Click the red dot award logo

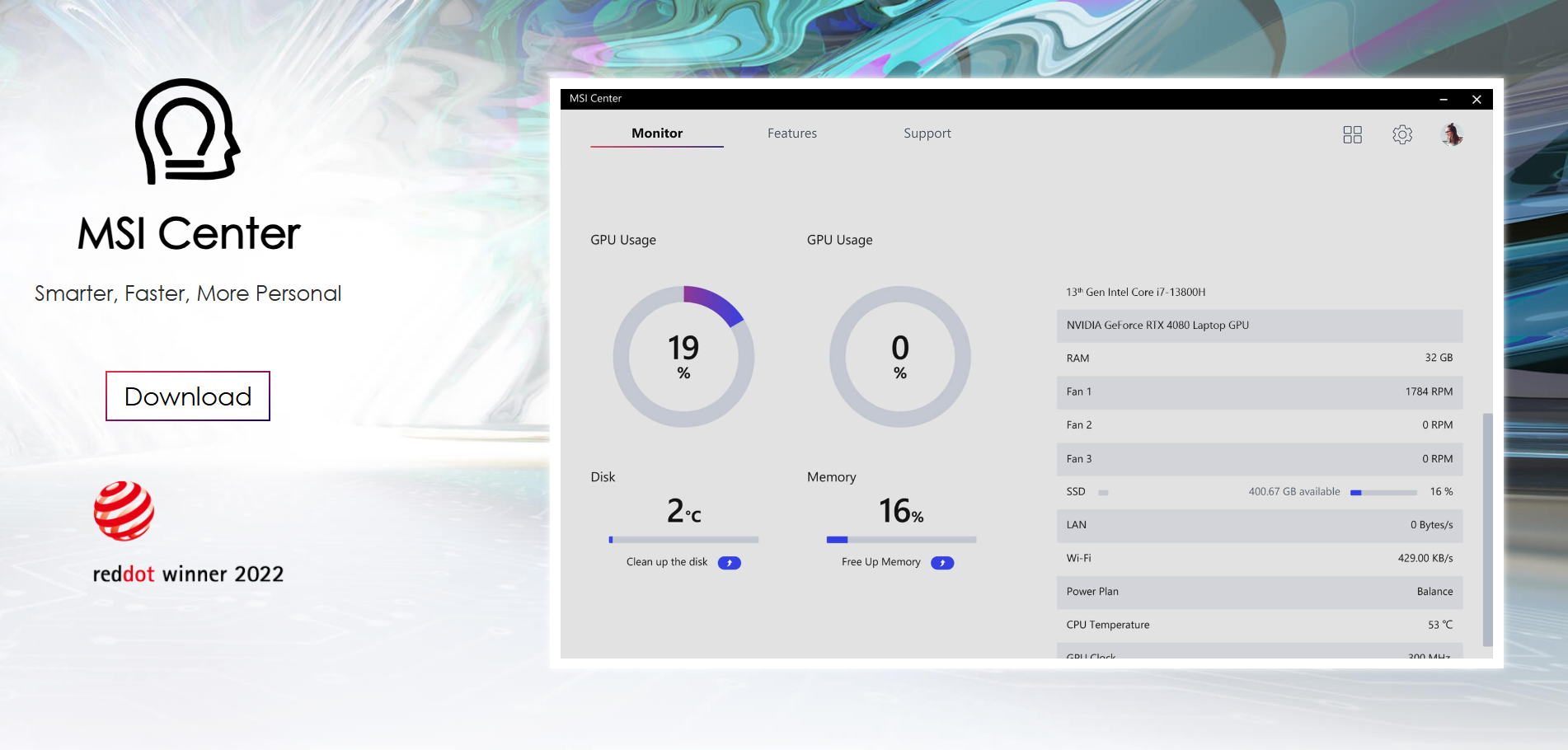[x=124, y=511]
